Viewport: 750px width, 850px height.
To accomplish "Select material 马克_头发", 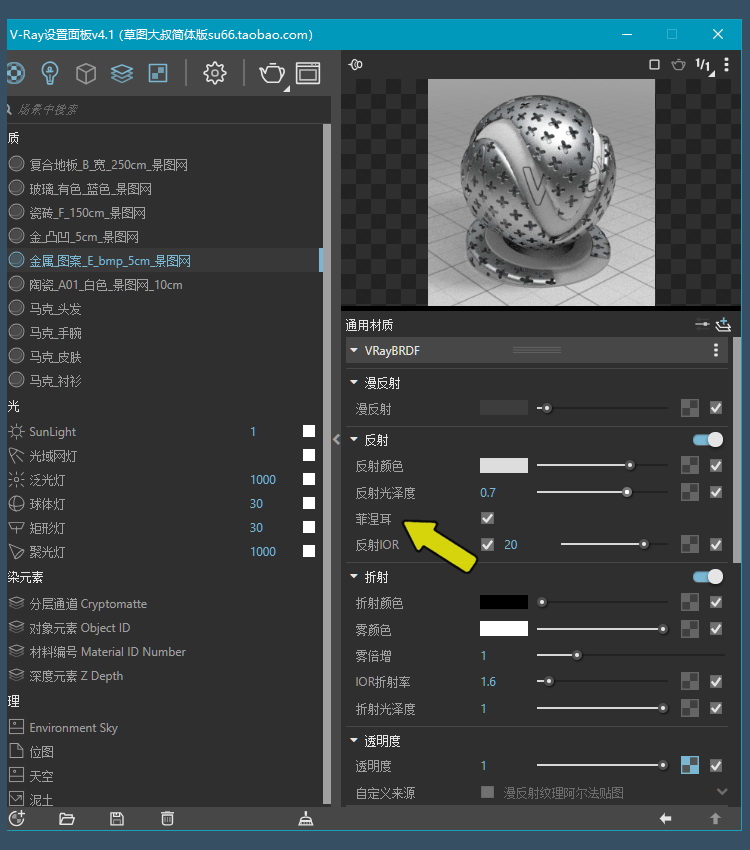I will 55,308.
